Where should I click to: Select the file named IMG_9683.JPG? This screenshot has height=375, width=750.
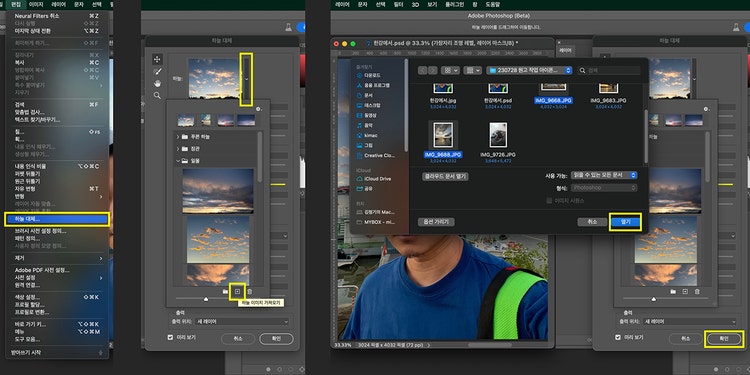tap(608, 101)
